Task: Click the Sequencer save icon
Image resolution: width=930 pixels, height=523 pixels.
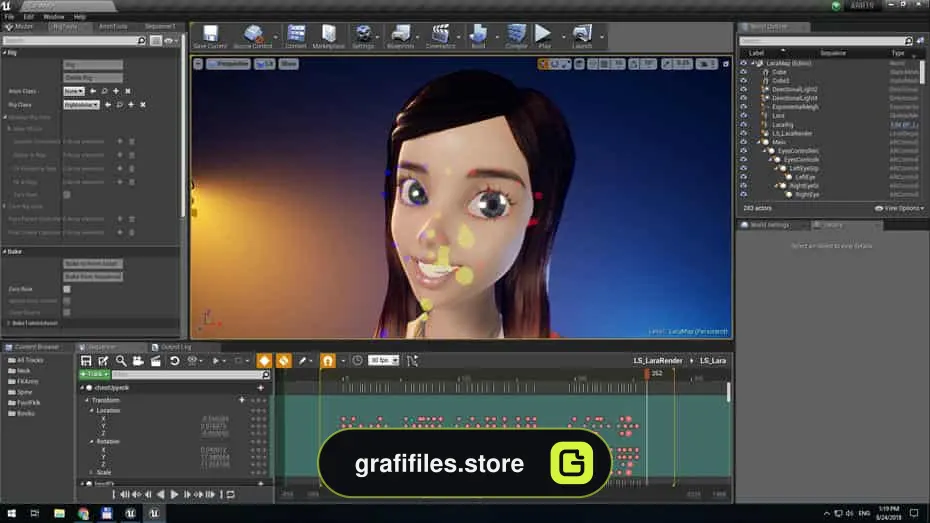Action: [x=86, y=361]
